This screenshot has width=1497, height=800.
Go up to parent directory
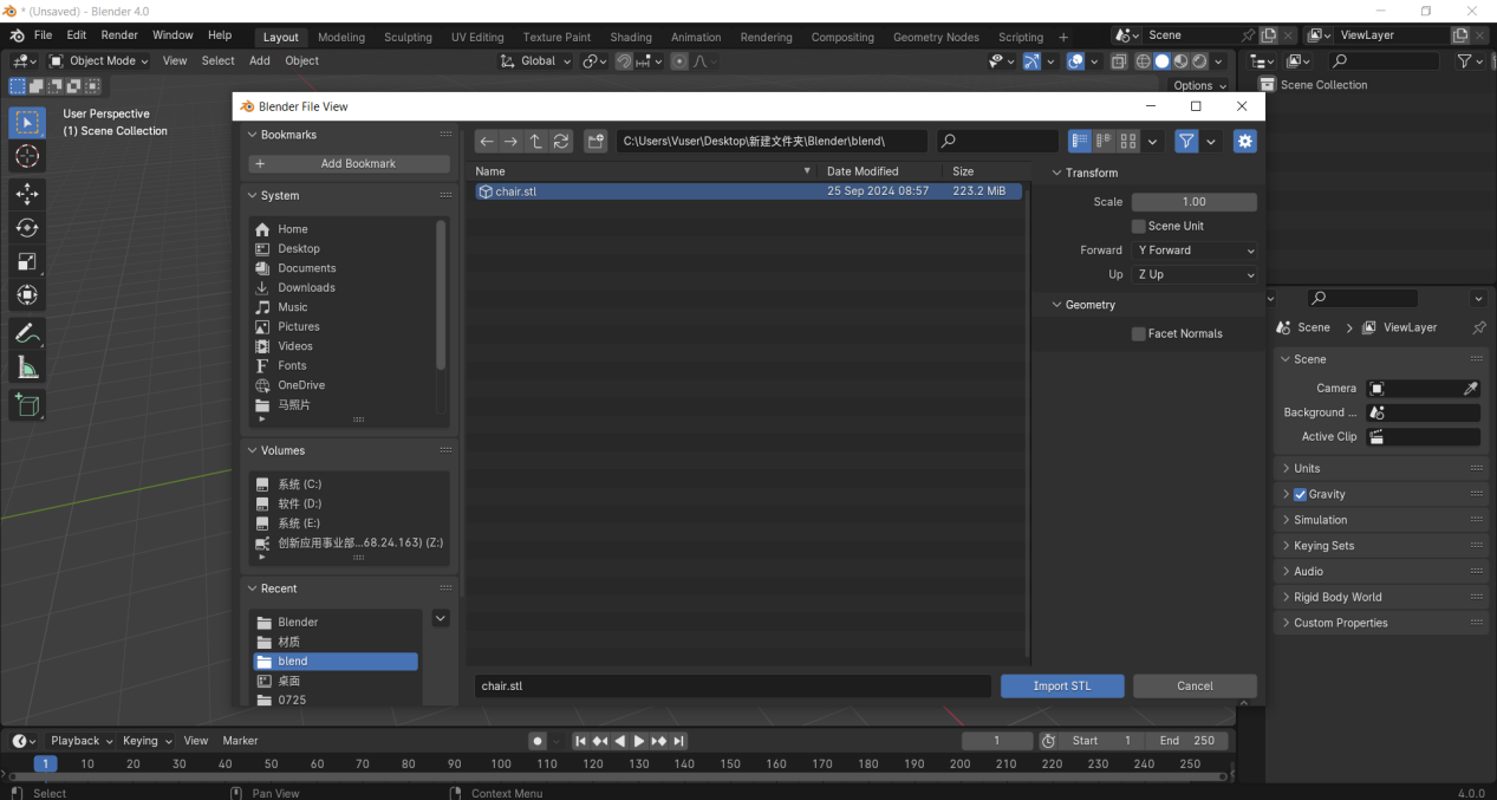[x=536, y=141]
